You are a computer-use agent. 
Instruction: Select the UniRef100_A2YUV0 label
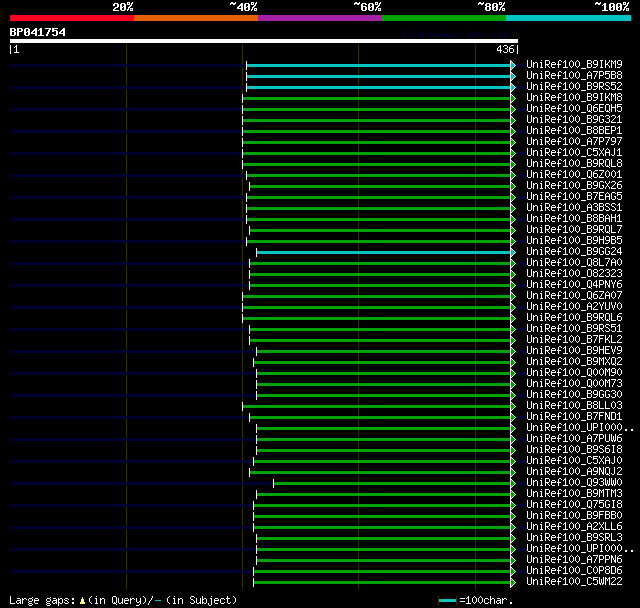pos(574,307)
